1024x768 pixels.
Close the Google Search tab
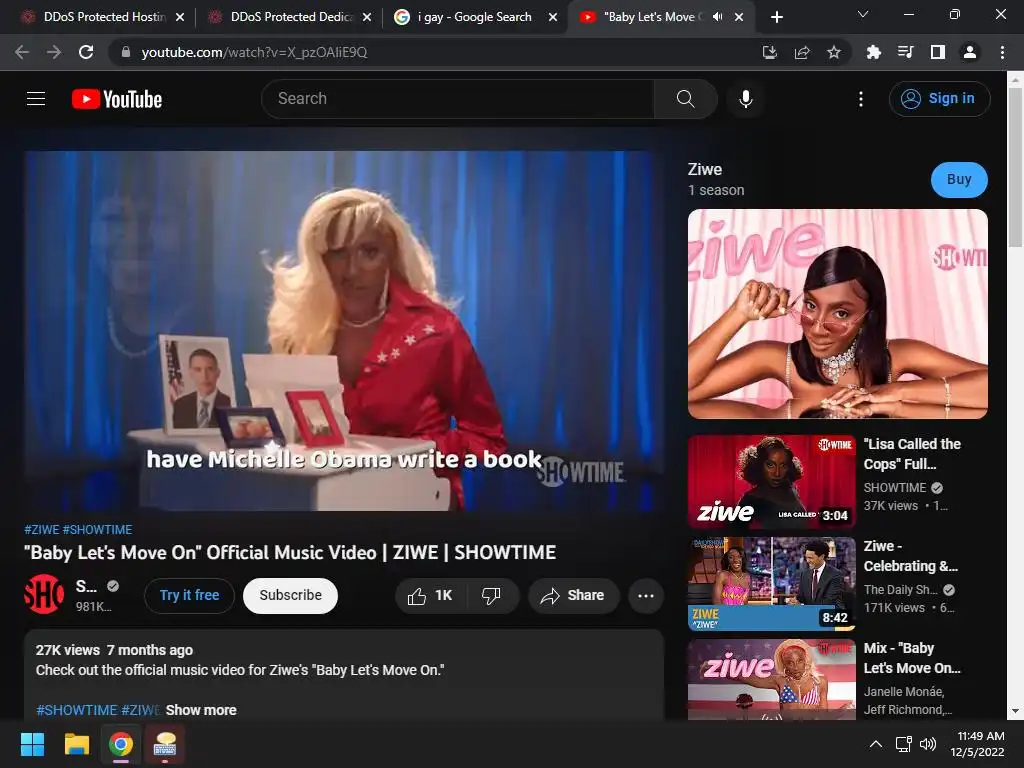click(x=553, y=17)
